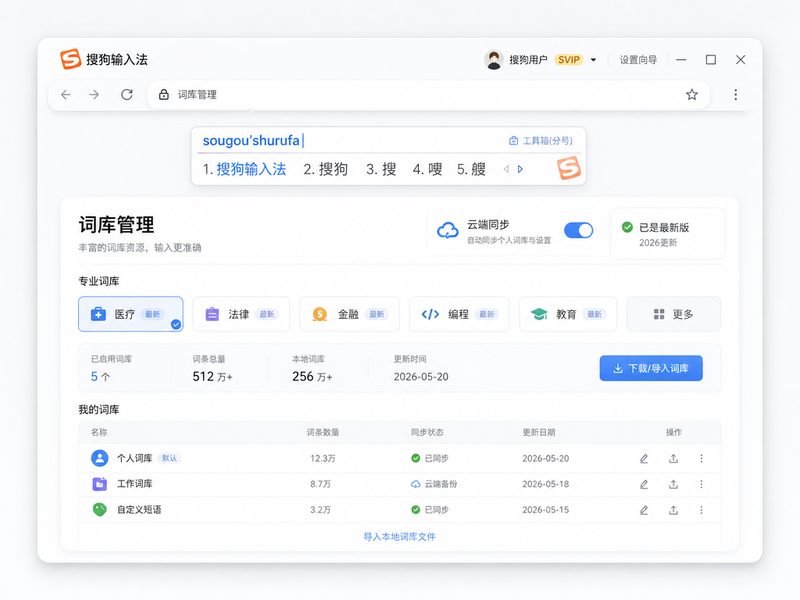Click the 词条数量 column header
This screenshot has width=800, height=600.
[323, 432]
